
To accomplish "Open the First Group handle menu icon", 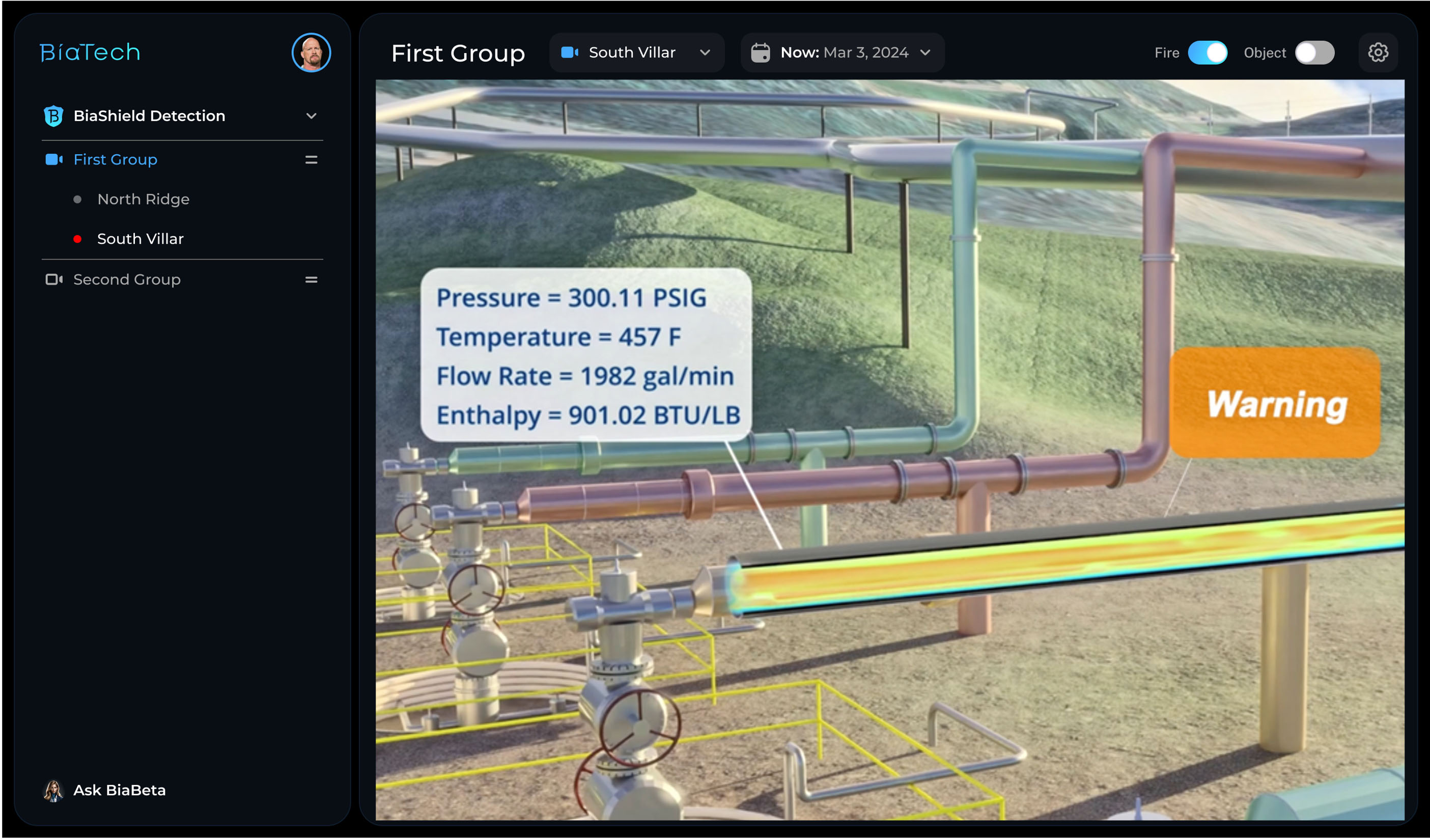I will click(311, 160).
